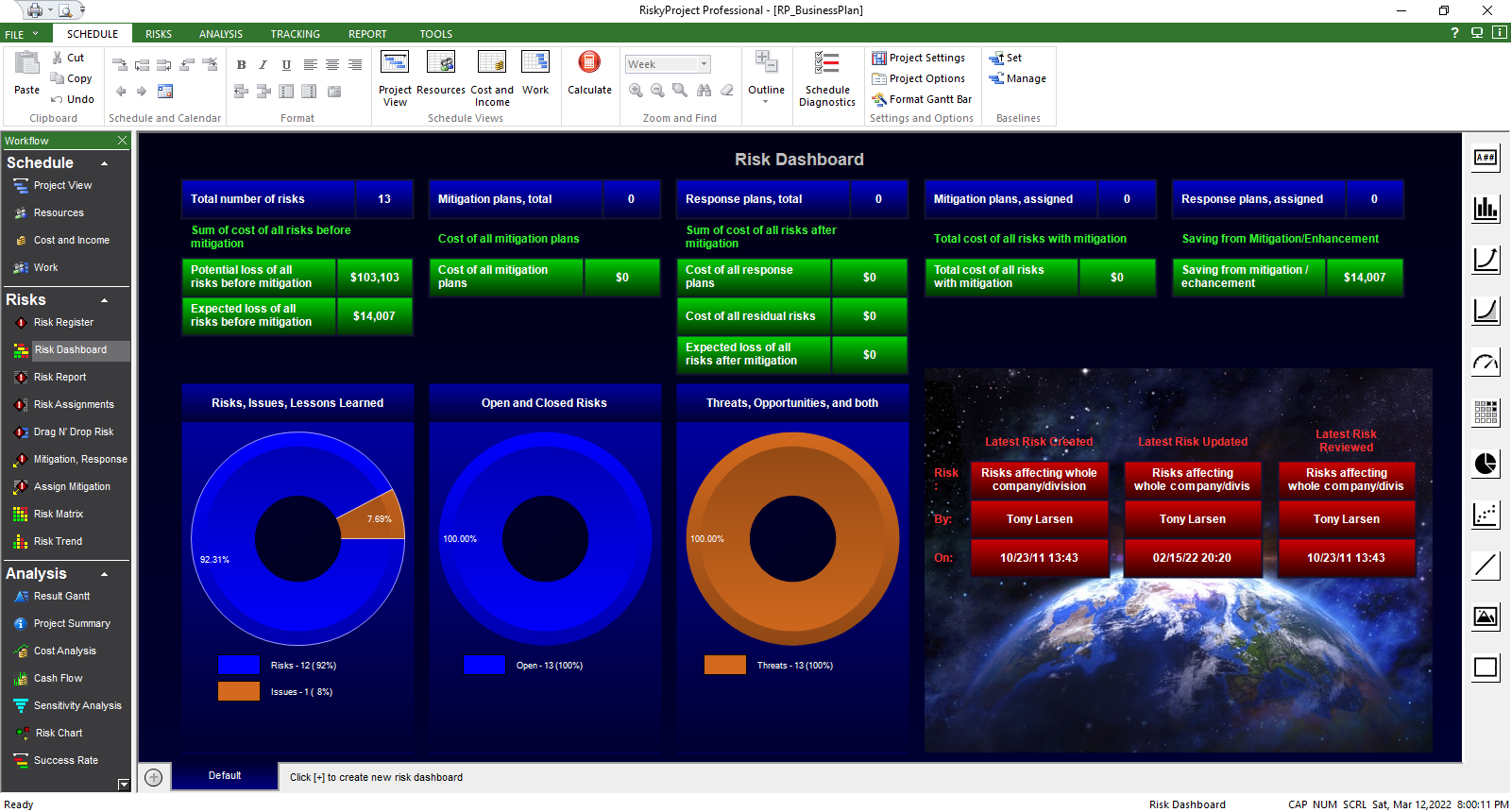This screenshot has width=1511, height=812.
Task: Zoom in on the schedule
Action: 636,91
